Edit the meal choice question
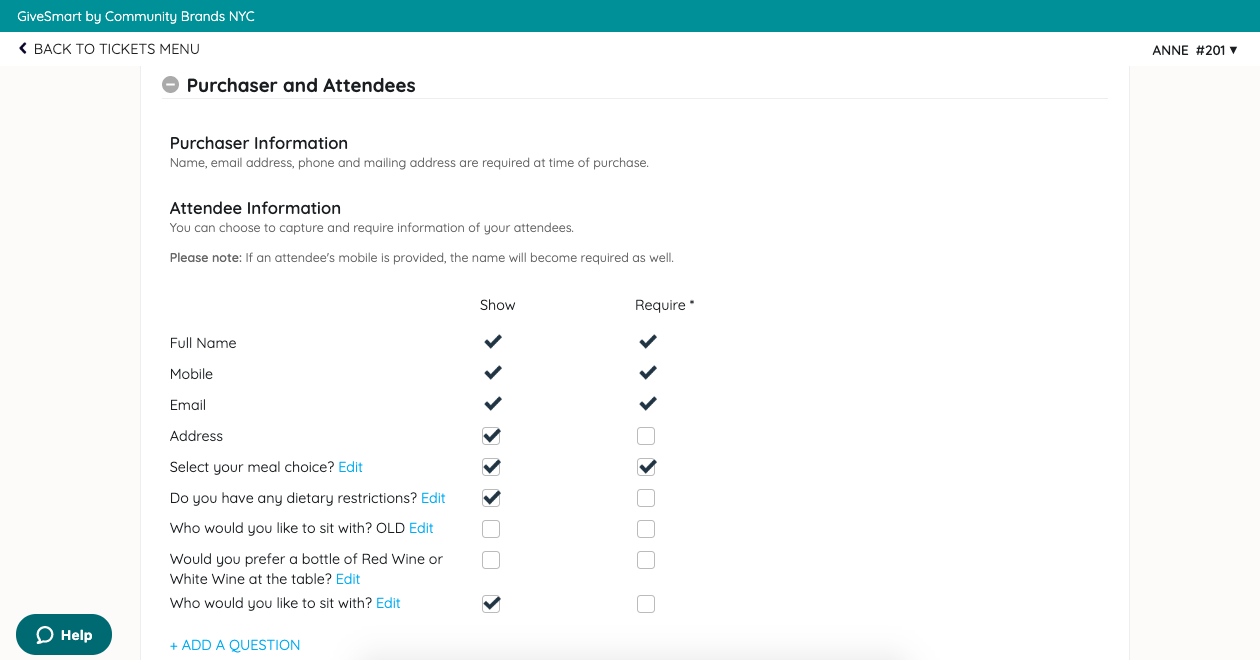Image resolution: width=1260 pixels, height=660 pixels. (x=350, y=467)
